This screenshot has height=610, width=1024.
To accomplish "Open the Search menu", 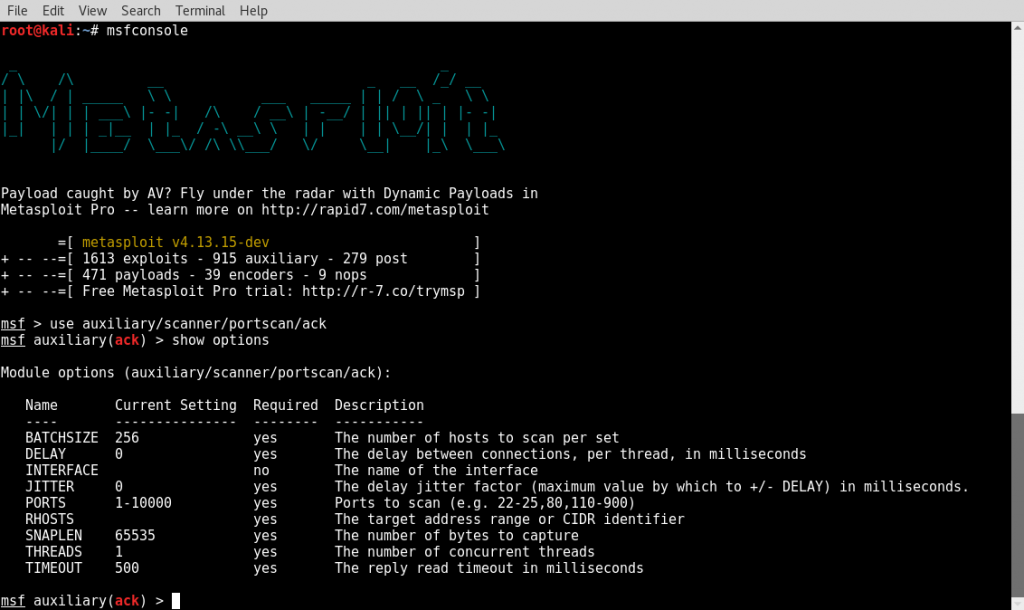I will coord(140,10).
